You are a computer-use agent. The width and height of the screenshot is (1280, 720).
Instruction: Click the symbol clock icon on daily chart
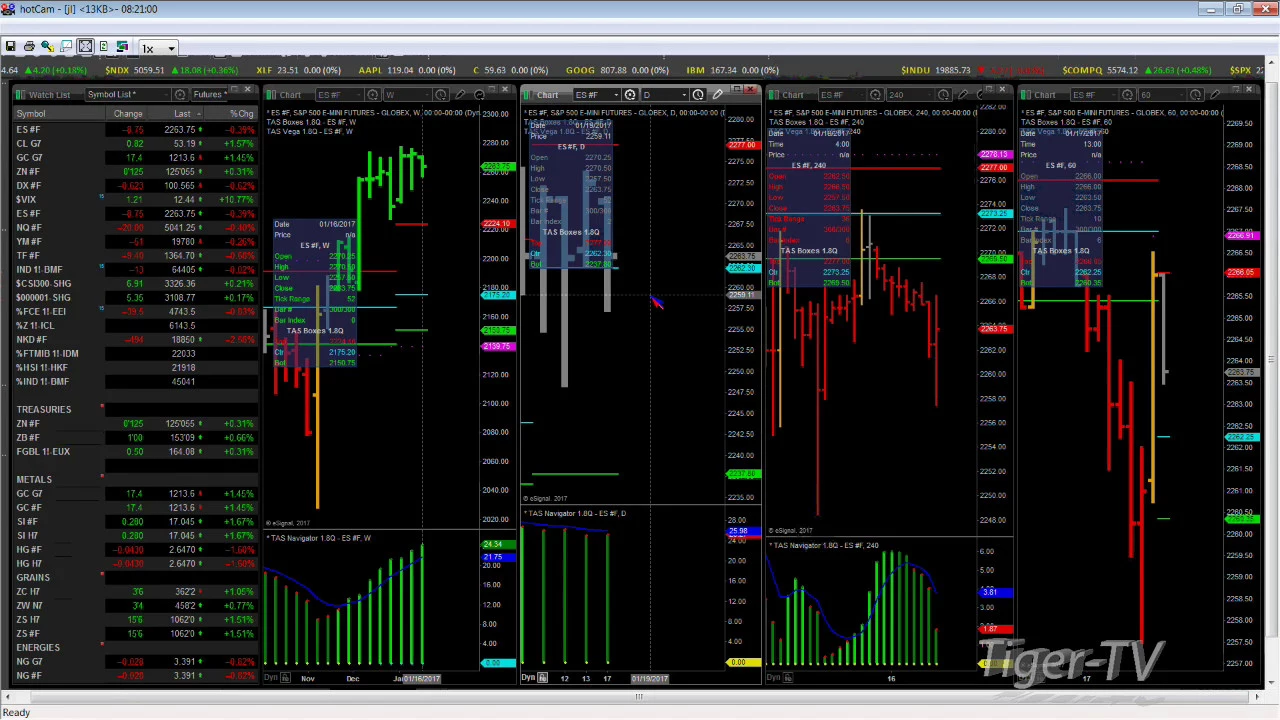(x=630, y=95)
